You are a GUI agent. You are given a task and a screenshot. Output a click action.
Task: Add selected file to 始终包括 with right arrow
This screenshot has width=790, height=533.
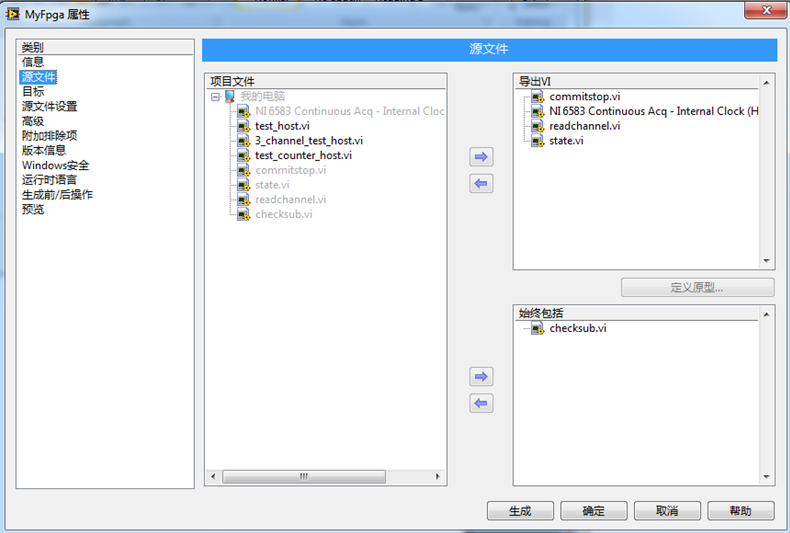pos(481,376)
